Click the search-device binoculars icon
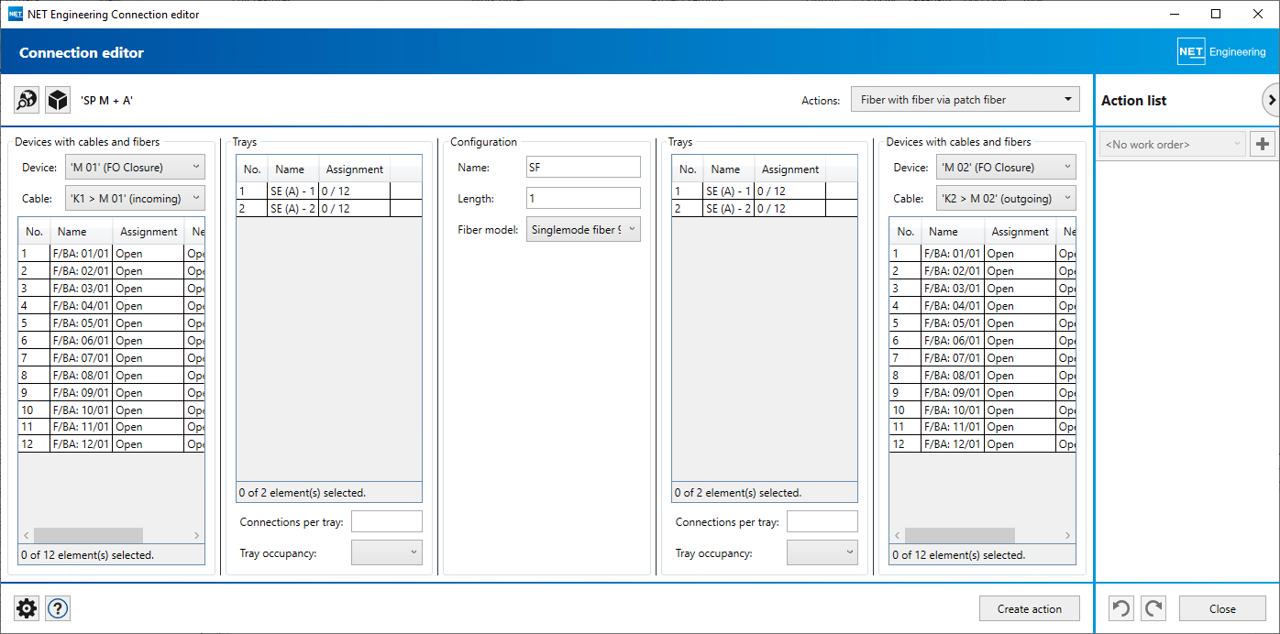This screenshot has width=1280, height=634. coord(27,100)
